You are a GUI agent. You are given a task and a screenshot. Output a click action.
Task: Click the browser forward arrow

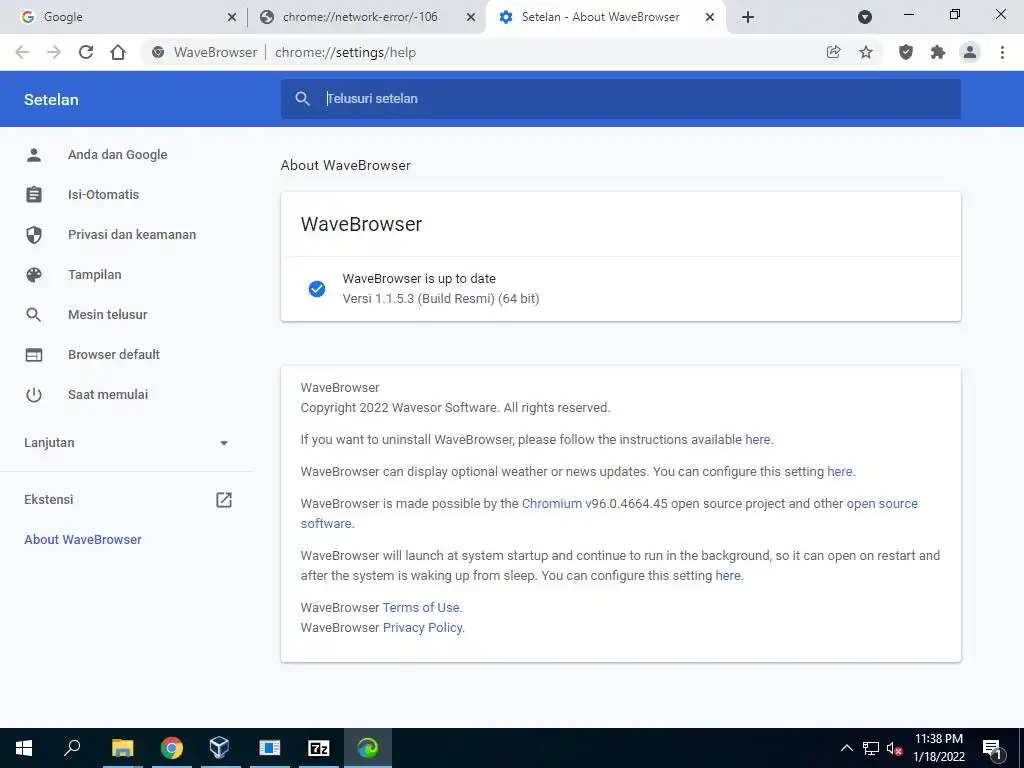coord(54,52)
